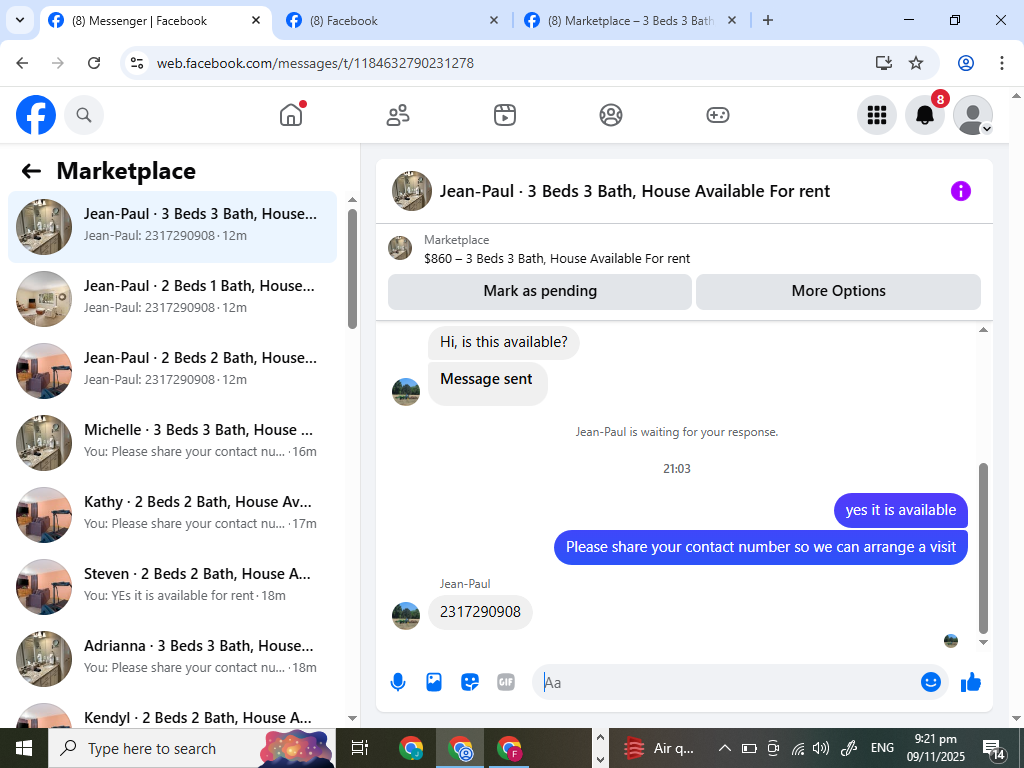This screenshot has width=1024, height=768.
Task: Open the Gaming controller icon
Action: pyautogui.click(x=718, y=115)
